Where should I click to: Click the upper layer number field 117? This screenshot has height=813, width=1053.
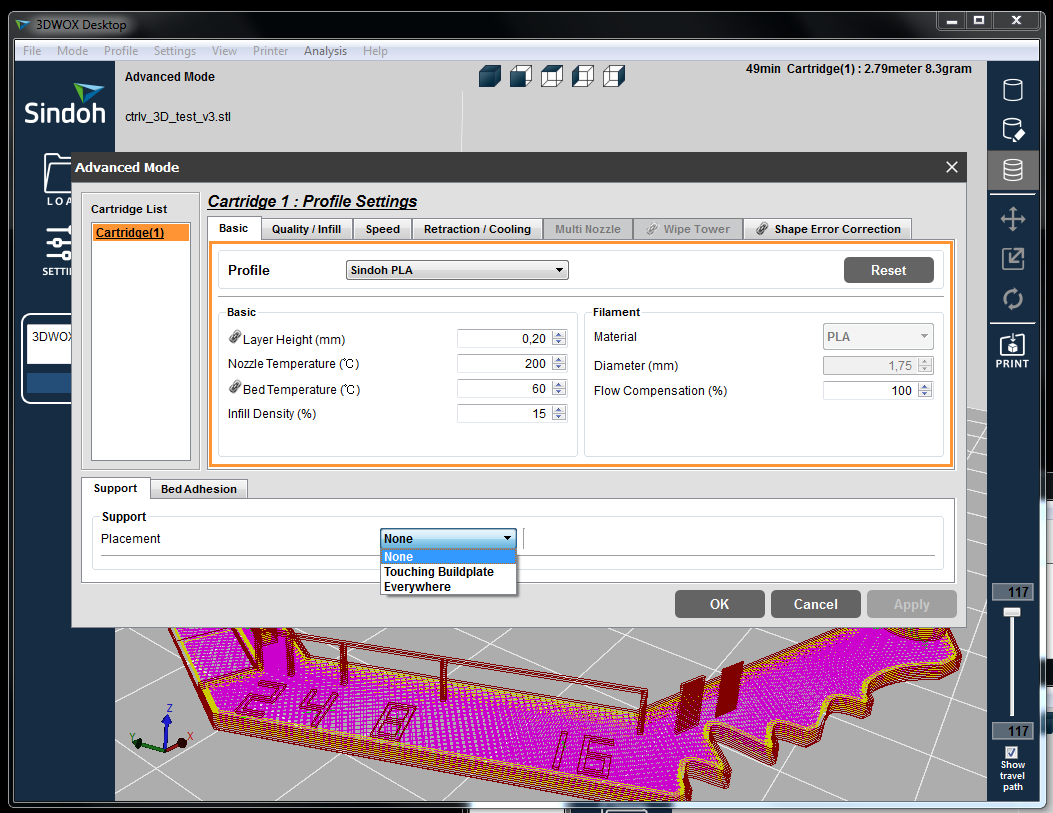(x=1013, y=591)
